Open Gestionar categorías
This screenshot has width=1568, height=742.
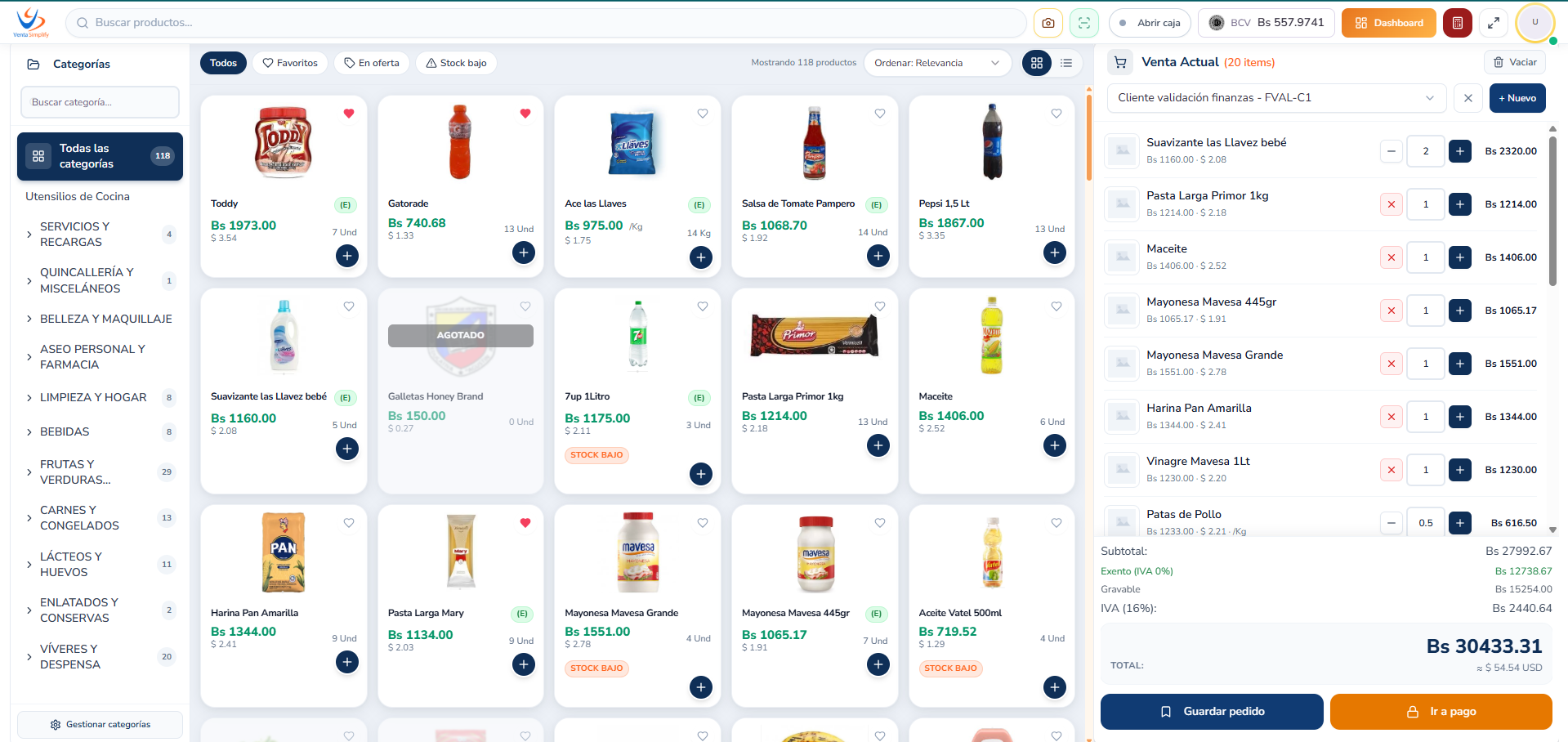[x=100, y=725]
